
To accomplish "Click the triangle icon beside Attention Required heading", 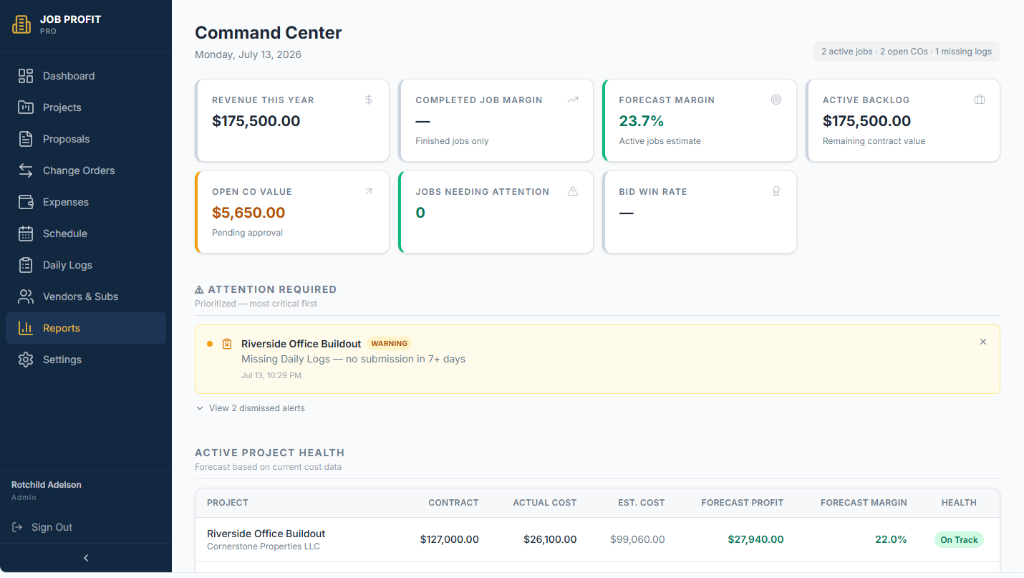I will coord(199,289).
